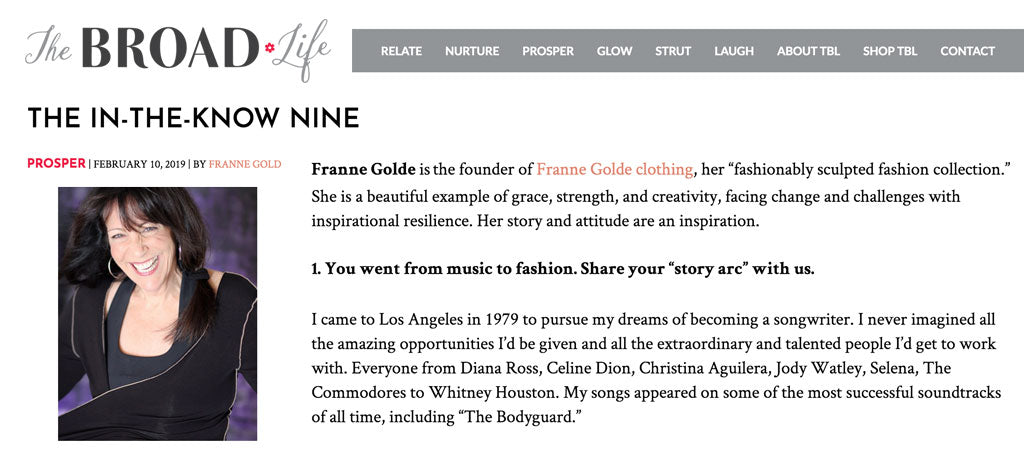Open the ABOUT TBL page
Viewport: 1024px width, 450px height.
click(x=808, y=51)
